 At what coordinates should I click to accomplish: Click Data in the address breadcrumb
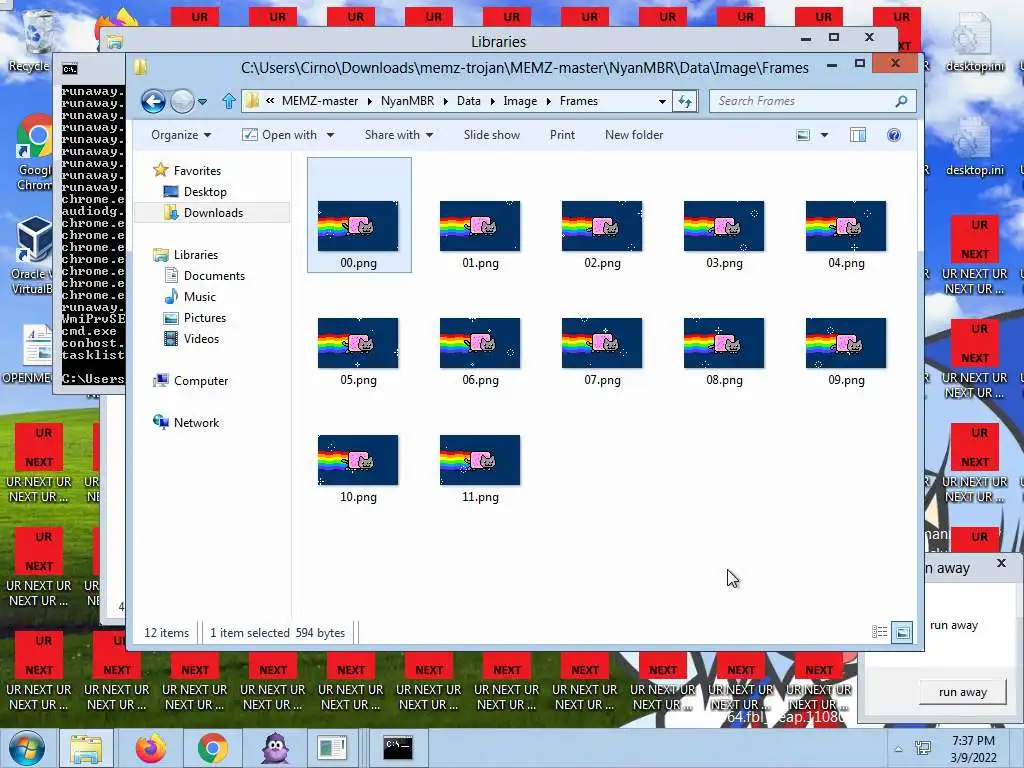pos(468,101)
